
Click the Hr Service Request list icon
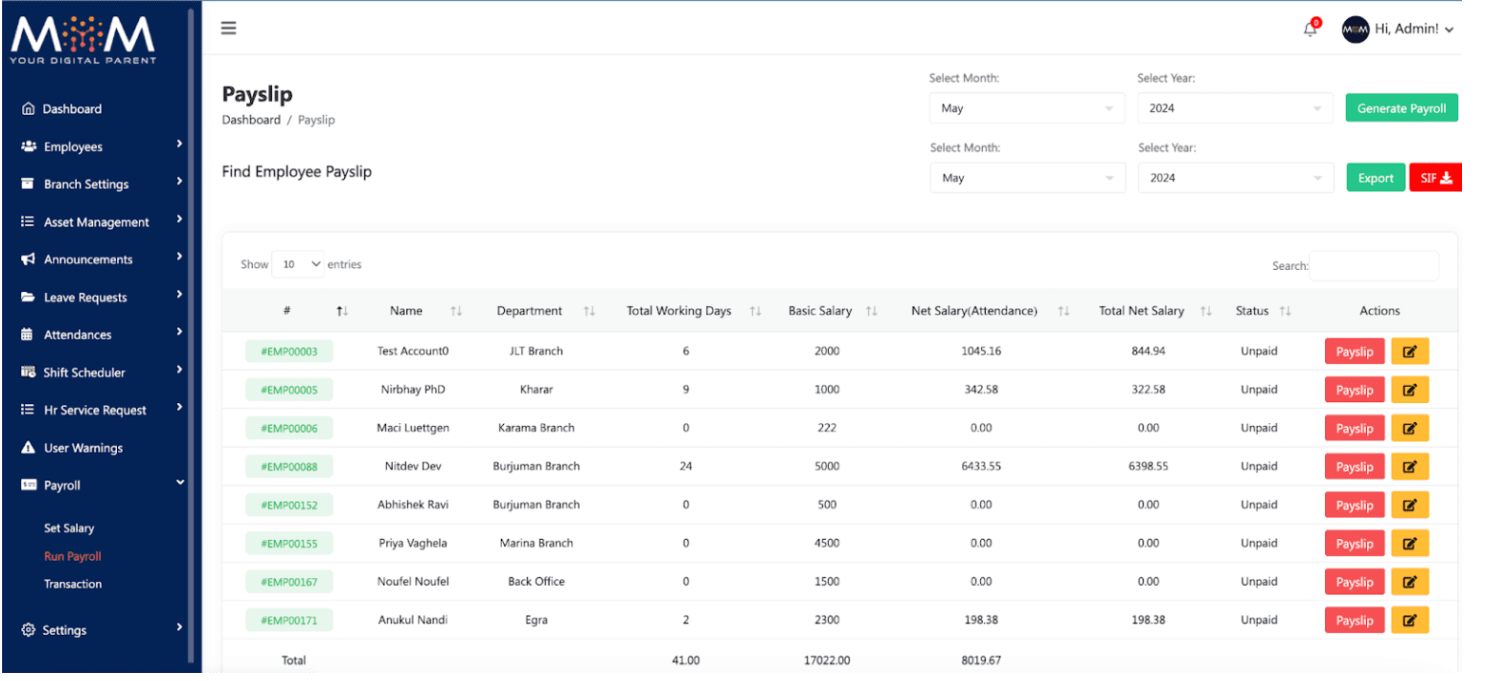pos(28,410)
